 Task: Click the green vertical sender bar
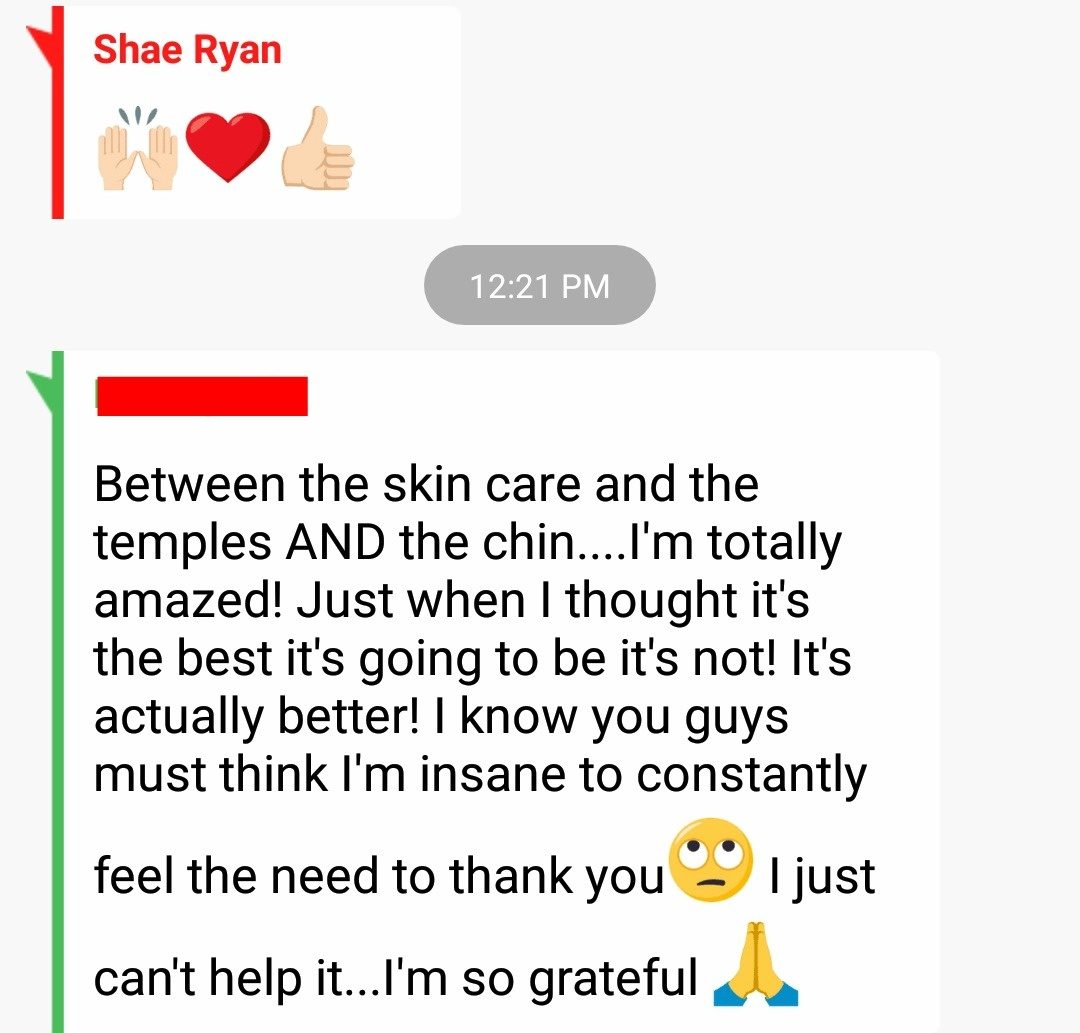(58, 692)
